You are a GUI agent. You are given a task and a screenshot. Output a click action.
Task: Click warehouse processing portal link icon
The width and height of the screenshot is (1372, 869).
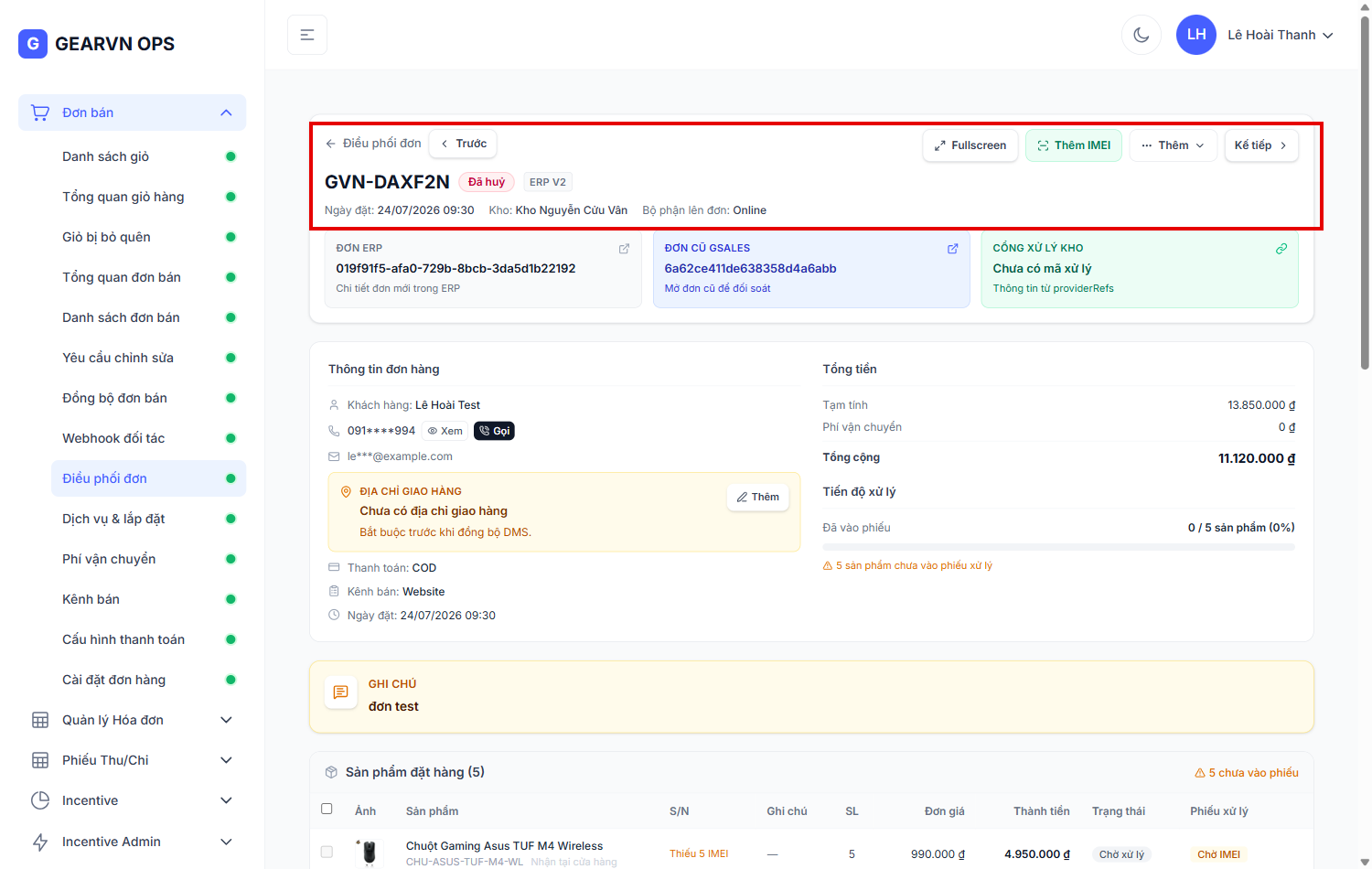tap(1281, 249)
